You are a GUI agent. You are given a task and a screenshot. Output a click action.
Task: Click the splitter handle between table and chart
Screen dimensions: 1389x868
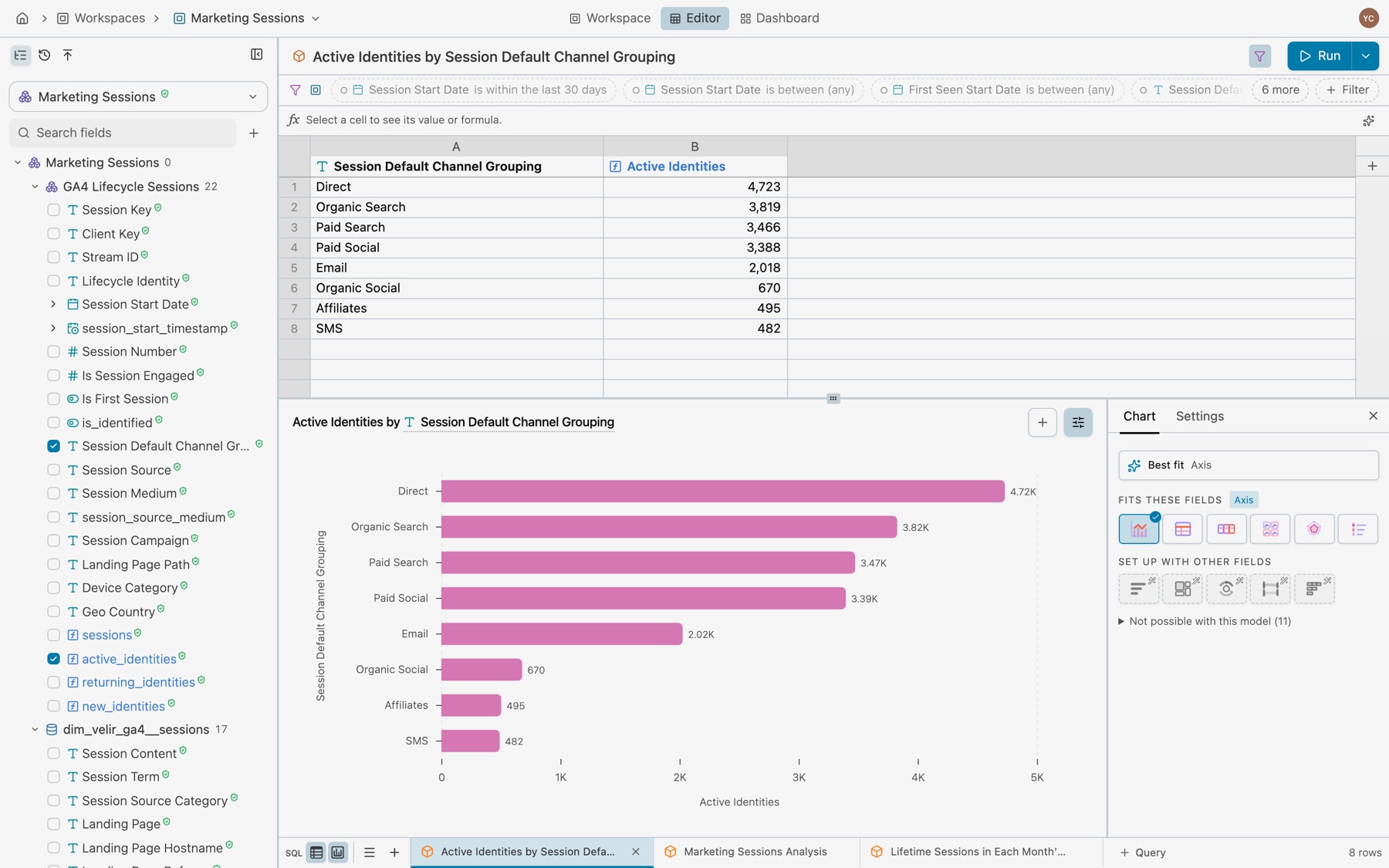[x=833, y=399]
